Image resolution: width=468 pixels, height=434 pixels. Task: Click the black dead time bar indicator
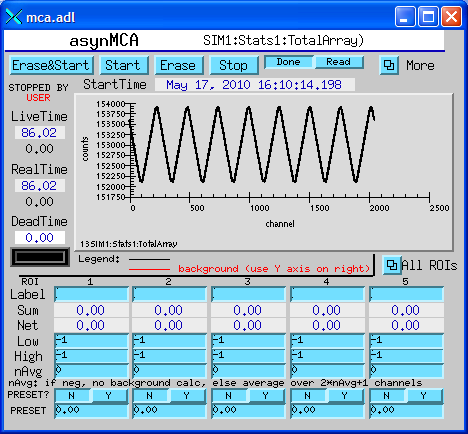pos(40,257)
